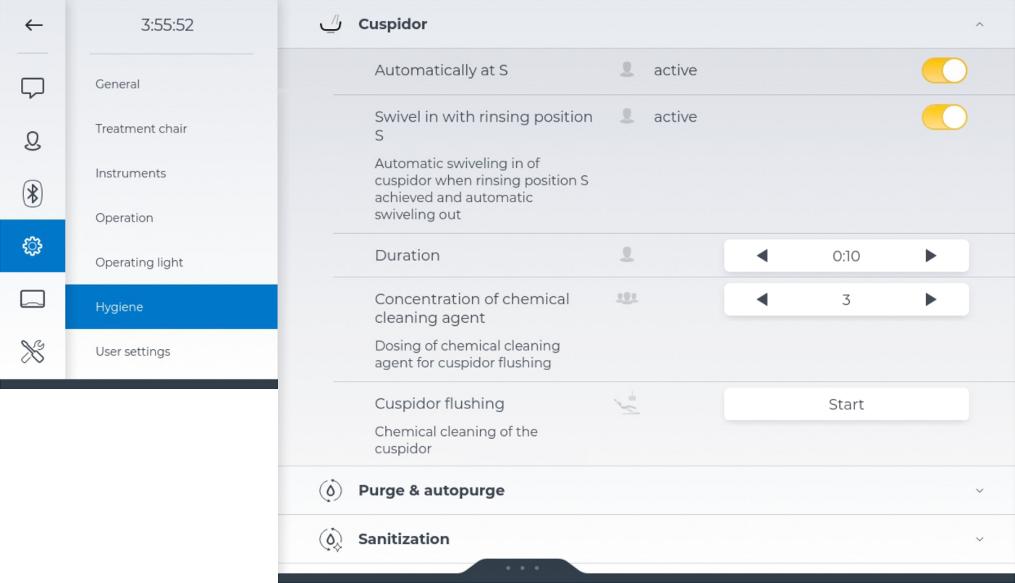The image size is (1015, 583).
Task: Turn off Swivel in with rinsing toggle
Action: 944,117
